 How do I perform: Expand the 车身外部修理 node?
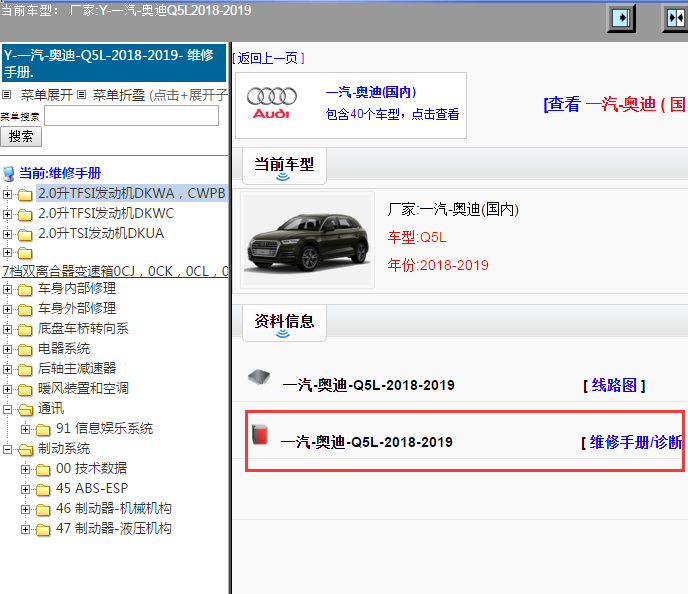7,309
